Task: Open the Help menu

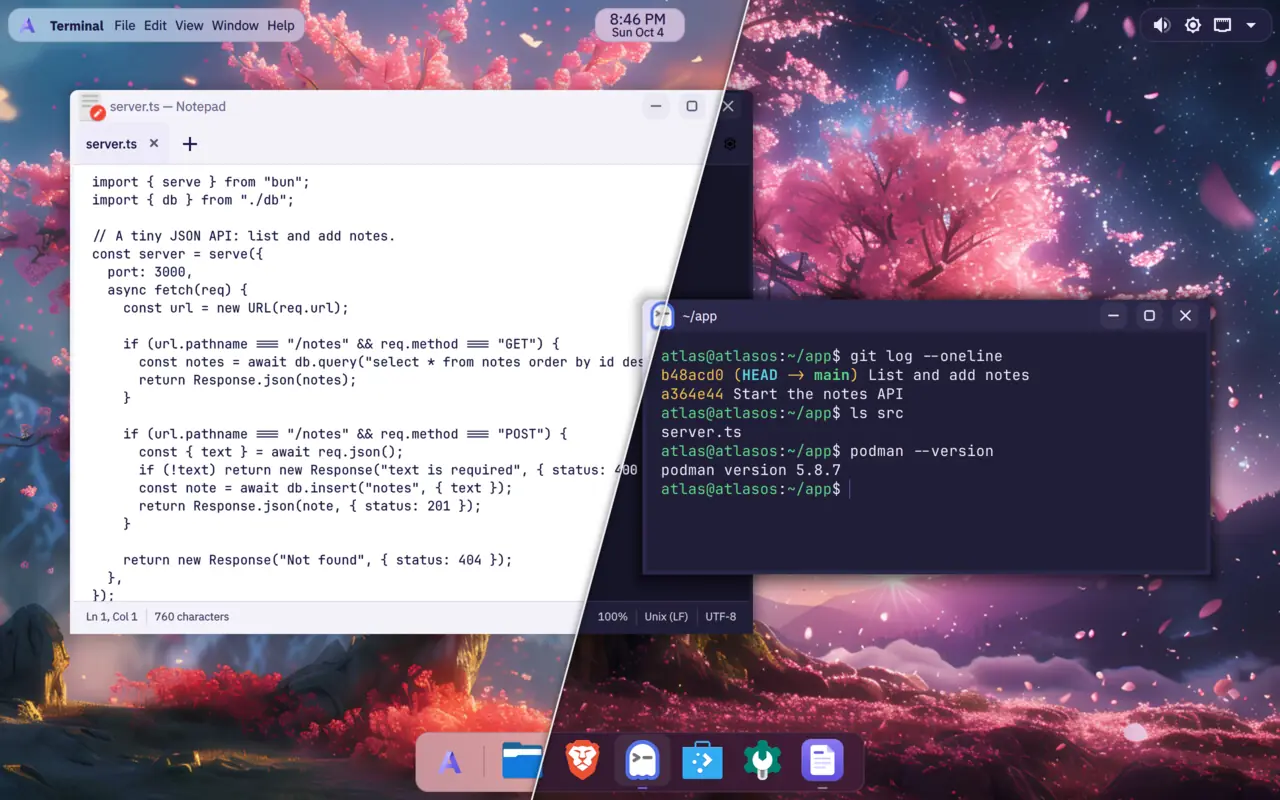Action: point(281,26)
